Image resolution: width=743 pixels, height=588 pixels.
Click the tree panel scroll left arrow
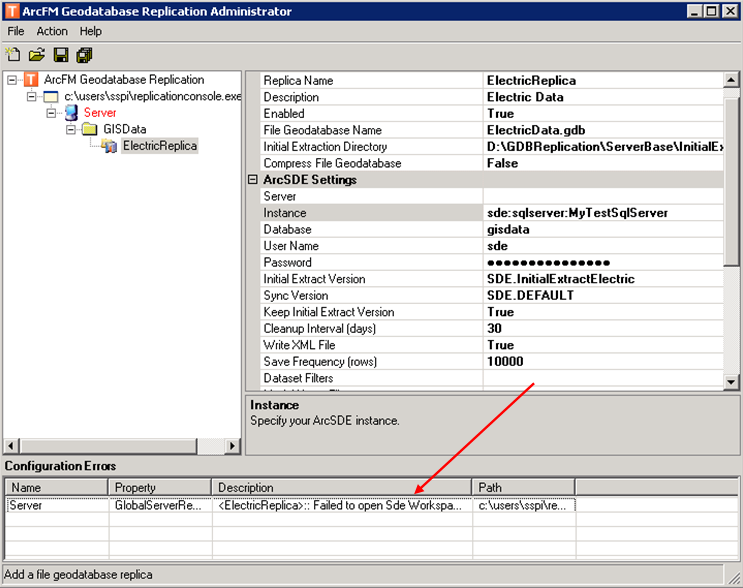point(12,446)
